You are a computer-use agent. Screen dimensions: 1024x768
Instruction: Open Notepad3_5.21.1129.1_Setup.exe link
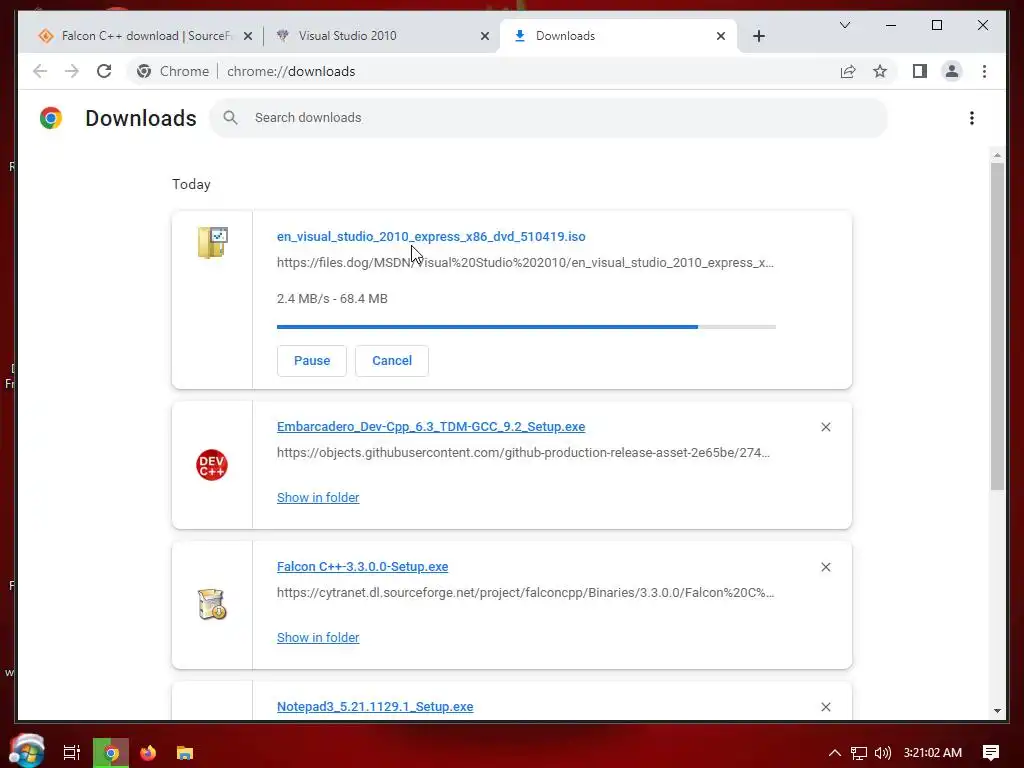tap(375, 707)
